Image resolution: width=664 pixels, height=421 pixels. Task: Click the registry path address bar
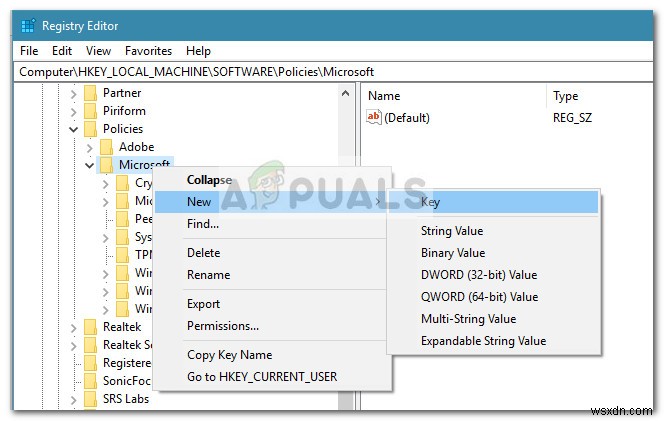tap(333, 72)
